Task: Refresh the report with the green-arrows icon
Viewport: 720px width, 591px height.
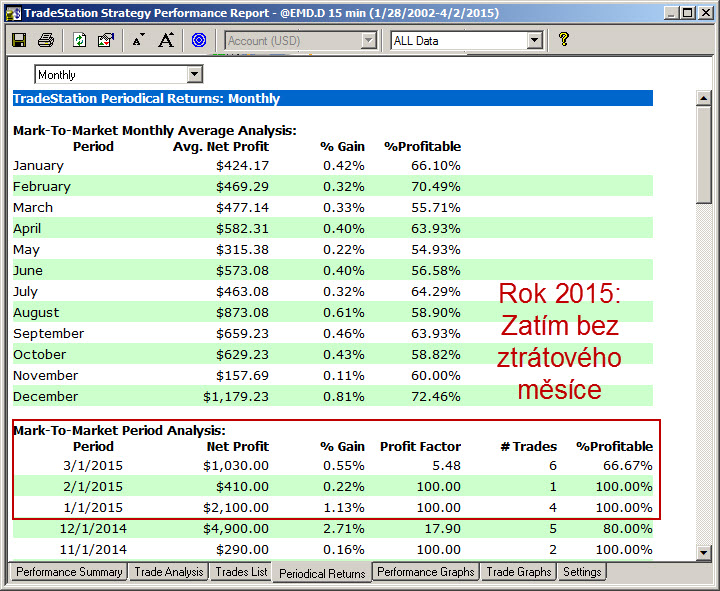Action: (x=79, y=40)
